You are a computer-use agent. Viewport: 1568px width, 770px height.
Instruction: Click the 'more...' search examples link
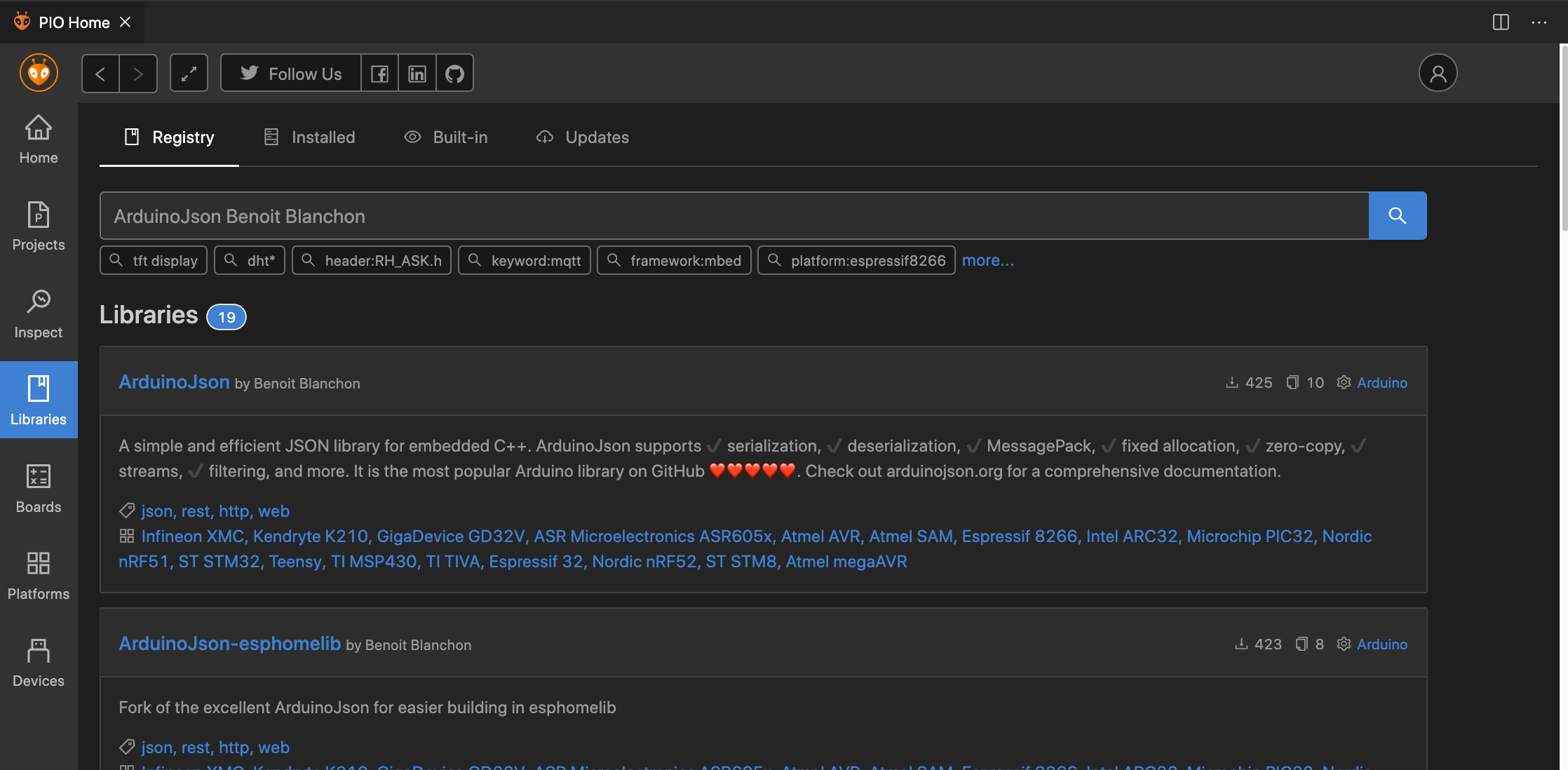coord(987,260)
